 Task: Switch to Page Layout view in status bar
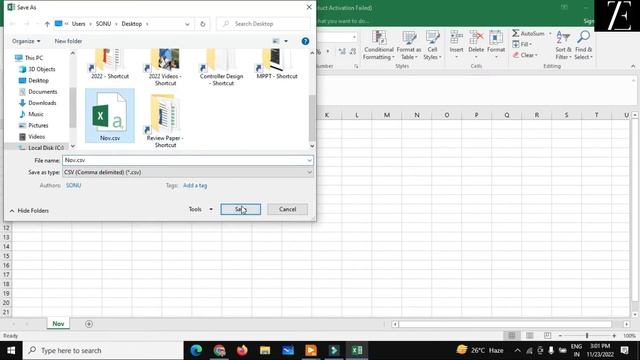(x=529, y=336)
